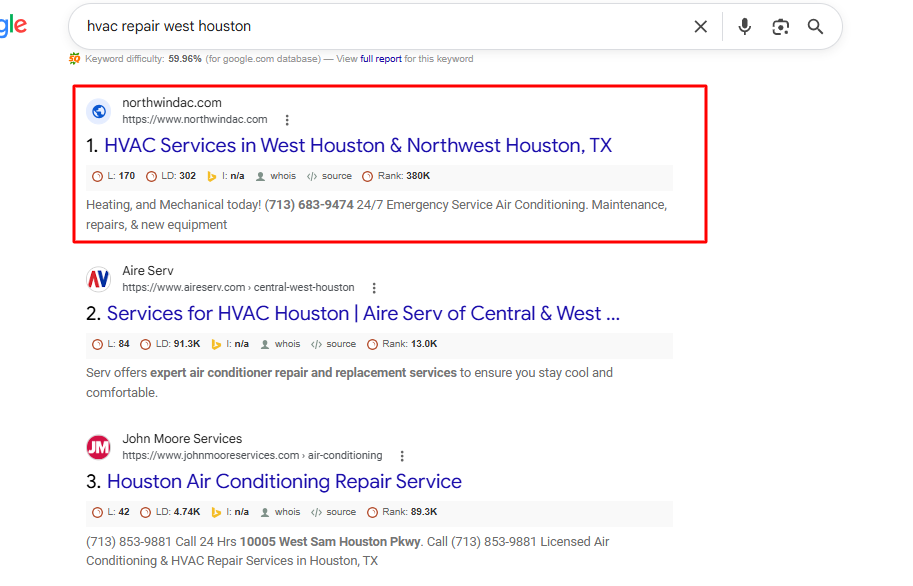The height and width of the screenshot is (586, 913).
Task: Click L: 170 links metric for northwindac
Action: (x=114, y=176)
